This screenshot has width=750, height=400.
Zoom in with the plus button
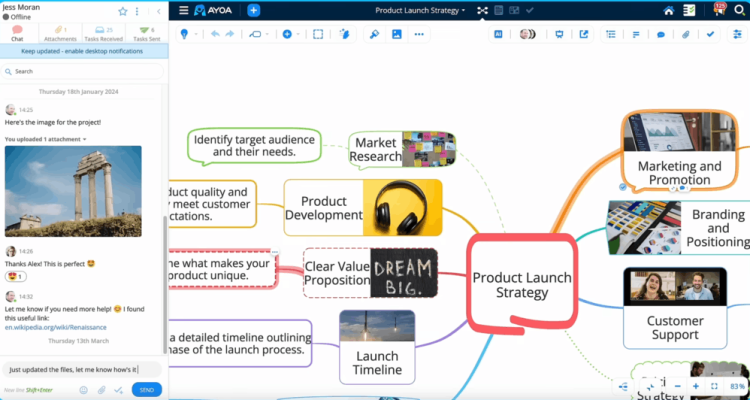point(695,386)
